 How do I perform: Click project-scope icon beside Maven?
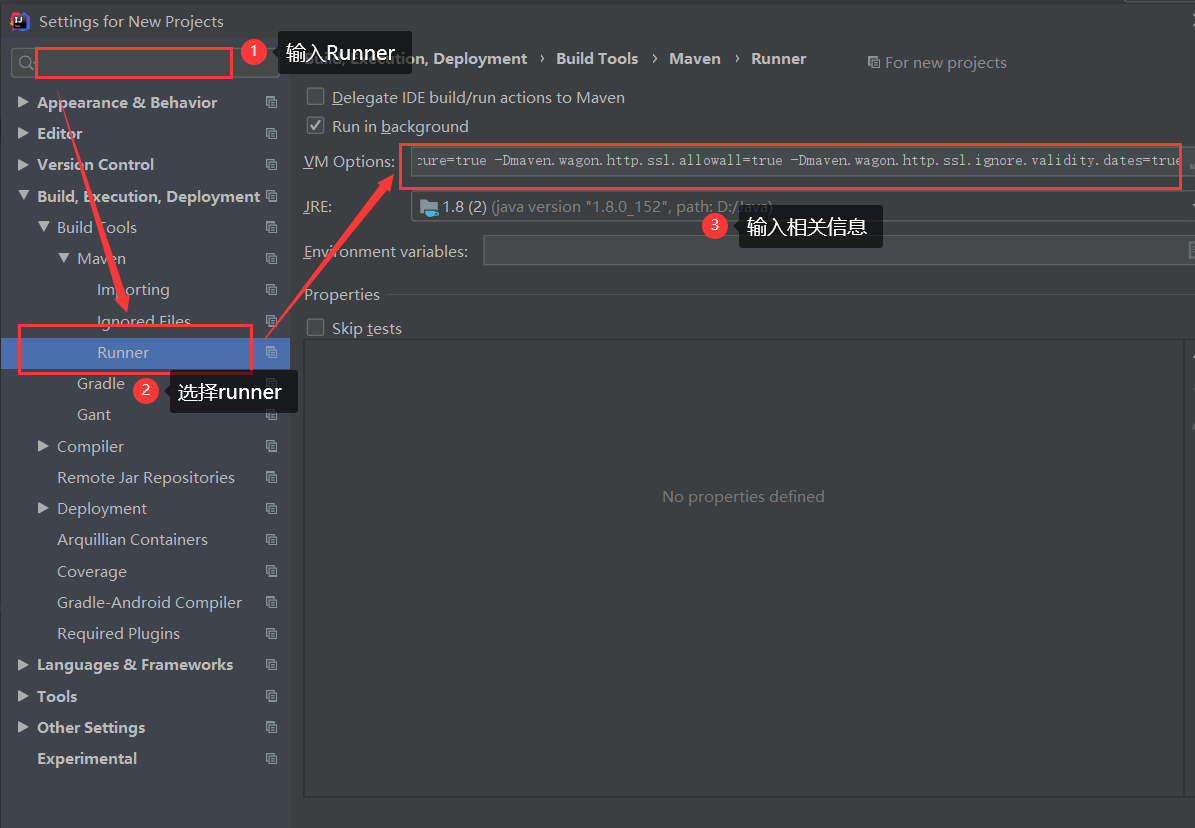[x=271, y=258]
